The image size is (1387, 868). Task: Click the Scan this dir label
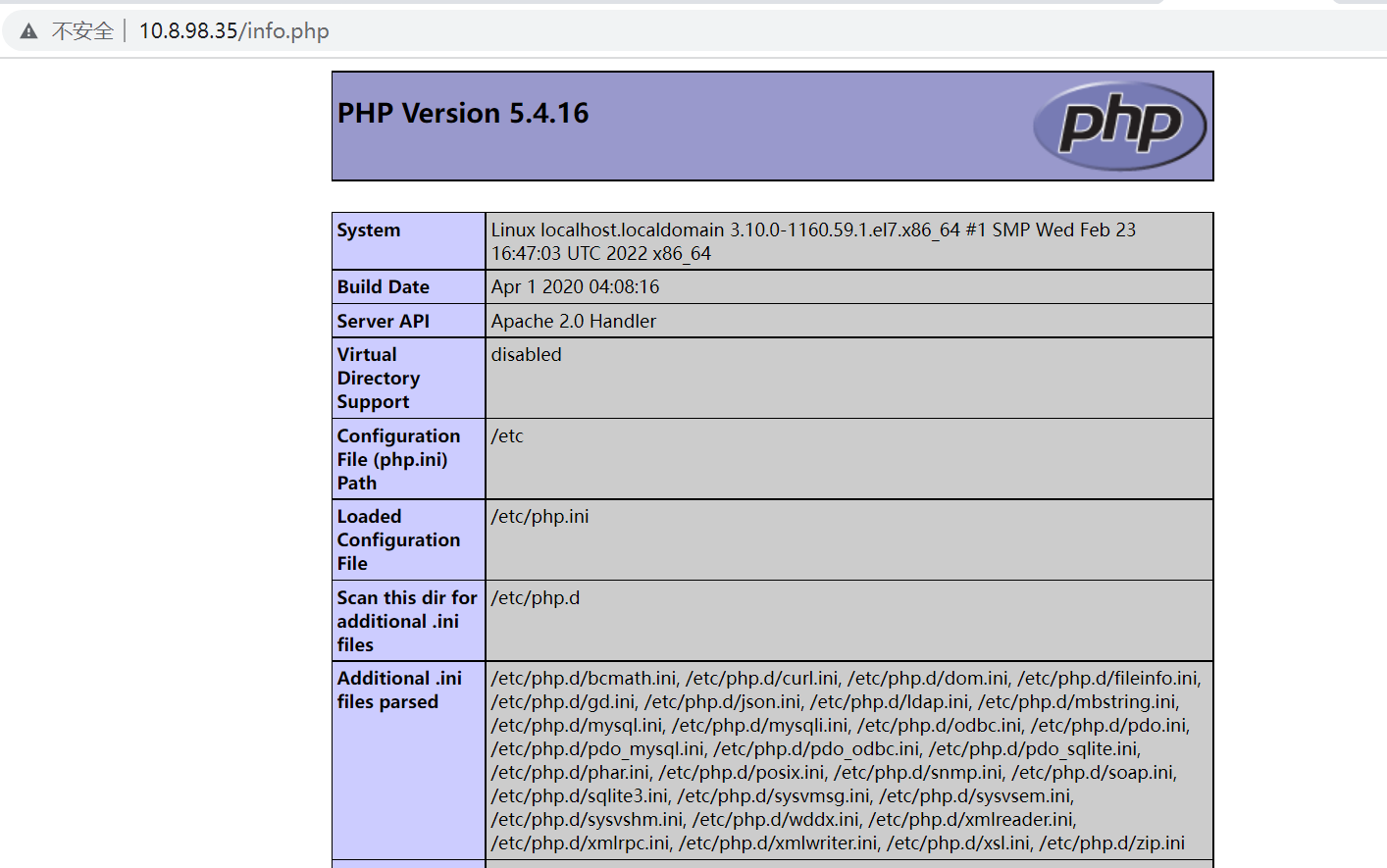pos(407,621)
